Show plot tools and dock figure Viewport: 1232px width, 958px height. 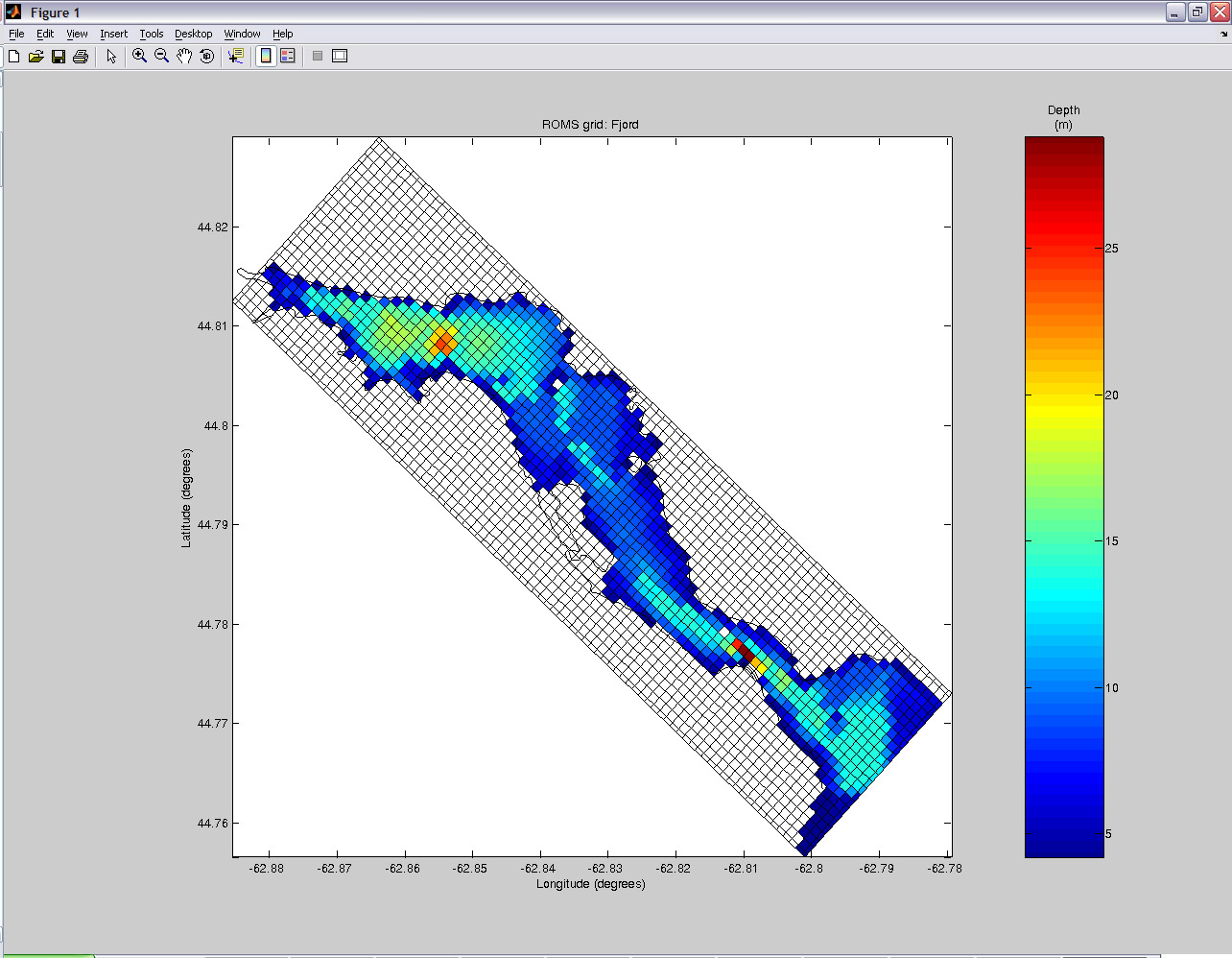pos(340,57)
